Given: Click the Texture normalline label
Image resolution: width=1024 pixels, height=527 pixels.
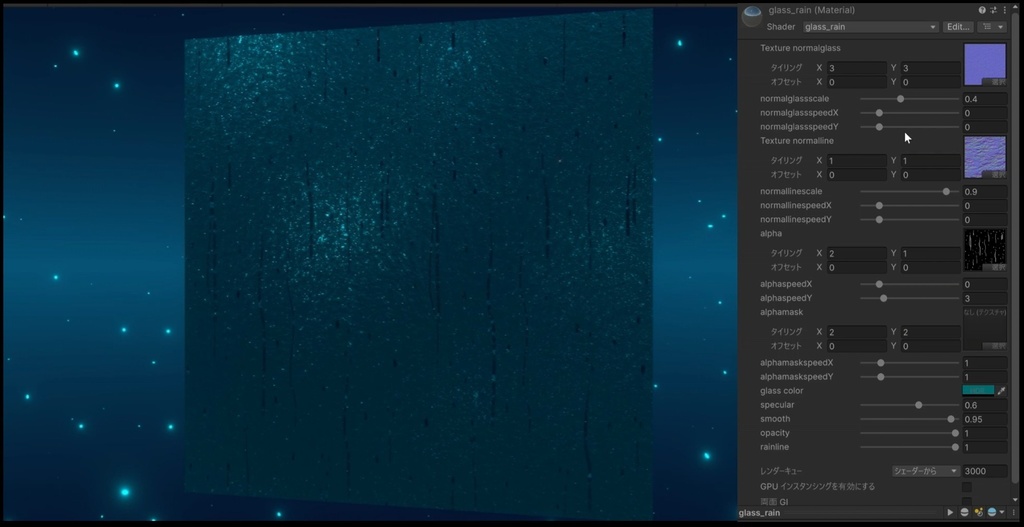Looking at the screenshot, I should pyautogui.click(x=797, y=141).
